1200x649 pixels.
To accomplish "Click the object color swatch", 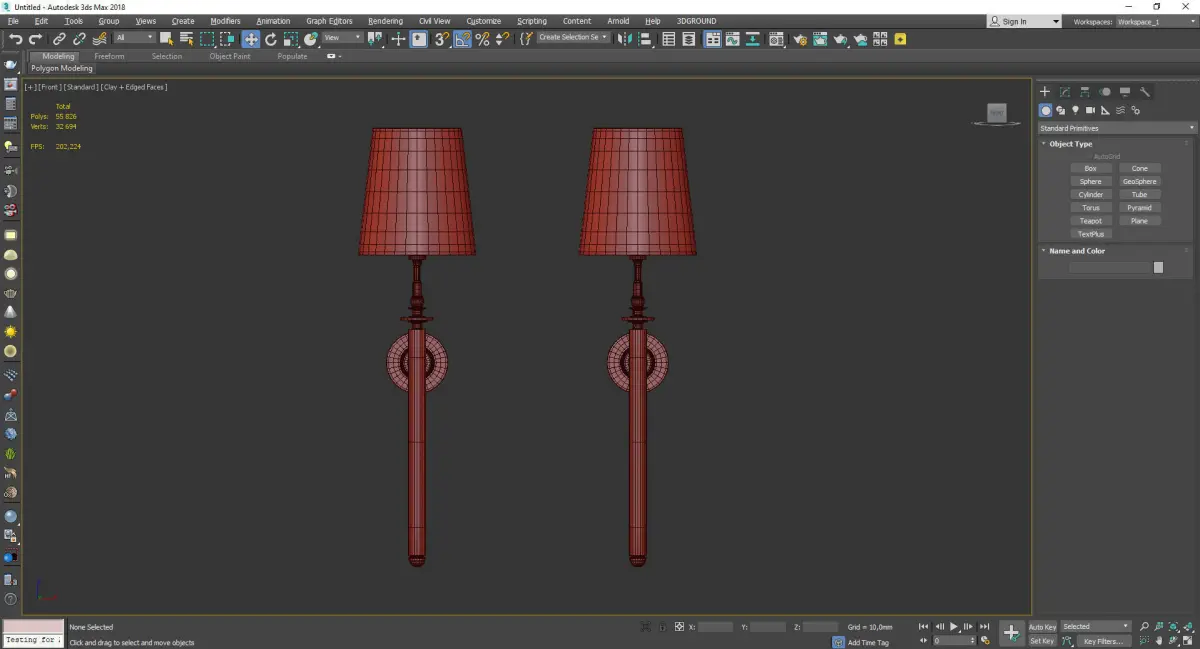I will click(x=1158, y=267).
